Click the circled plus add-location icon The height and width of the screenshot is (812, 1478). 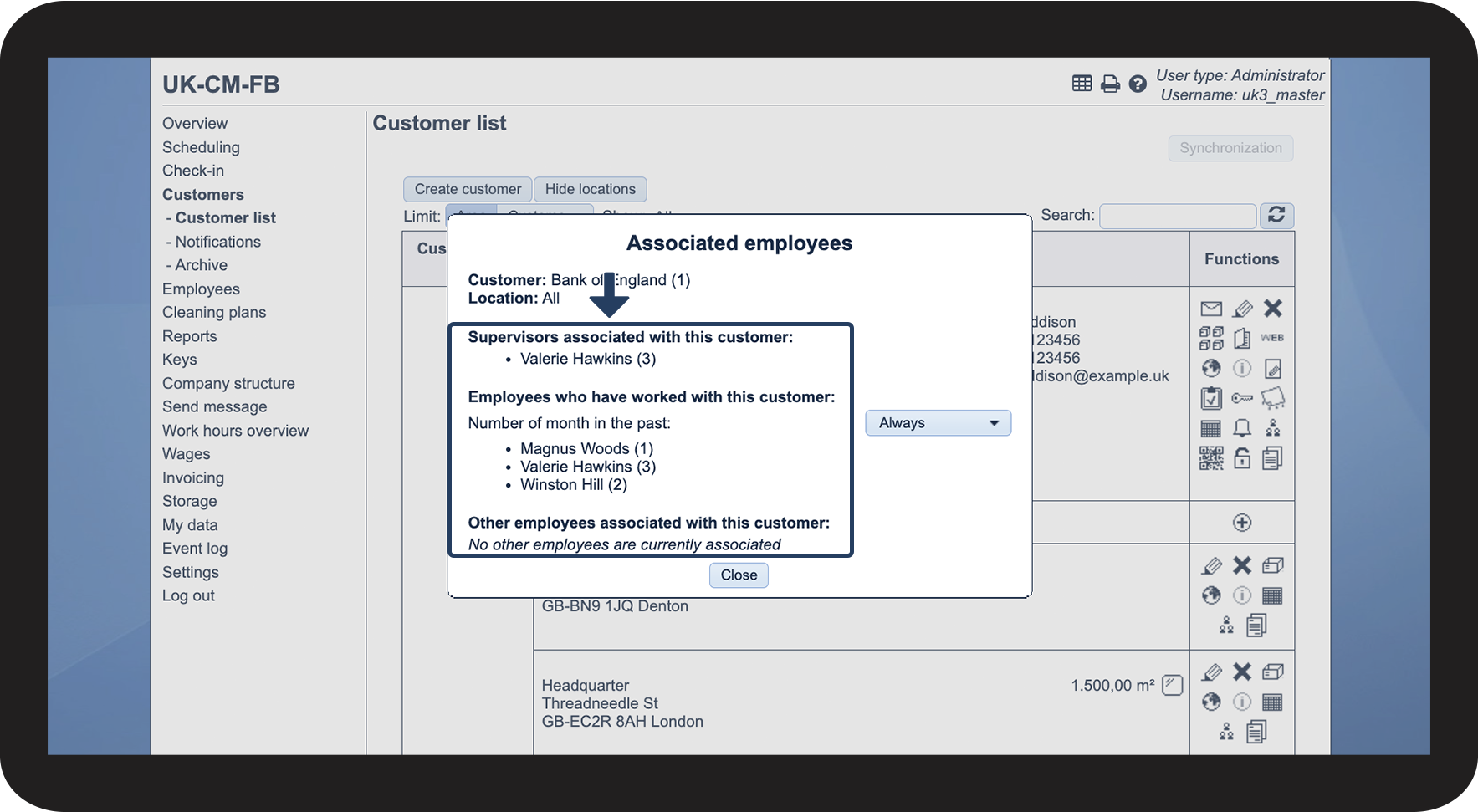coord(1242,523)
